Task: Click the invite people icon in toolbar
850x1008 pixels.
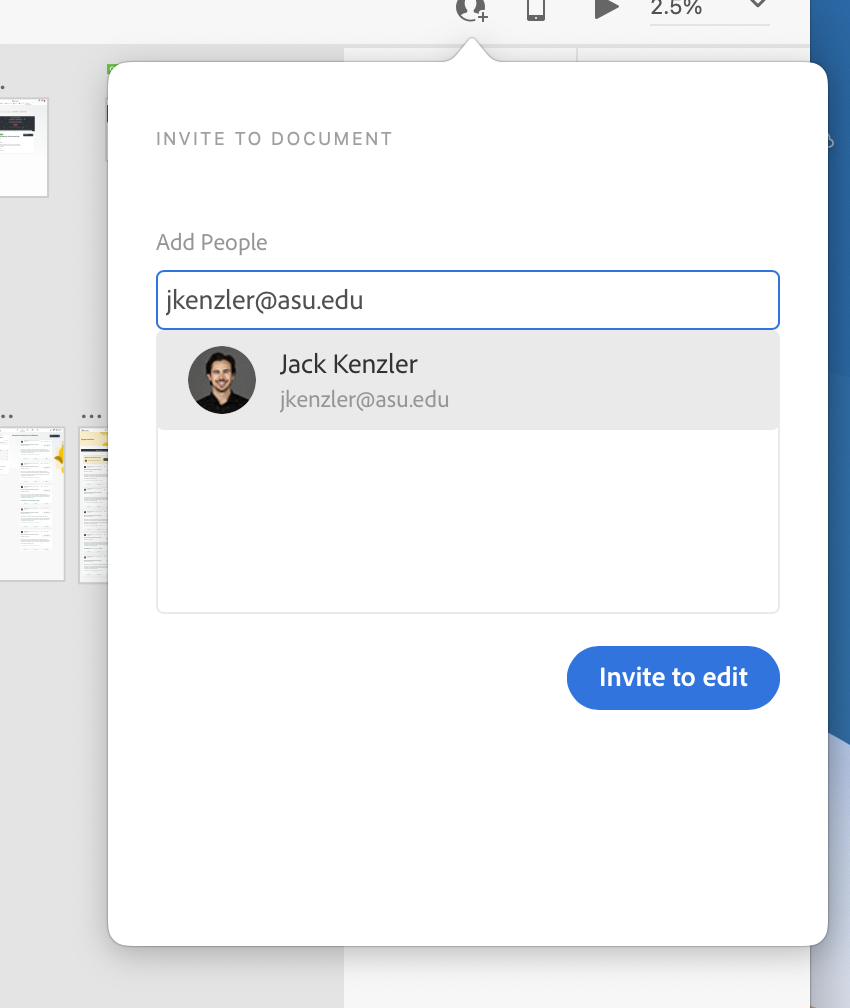Action: point(471,11)
